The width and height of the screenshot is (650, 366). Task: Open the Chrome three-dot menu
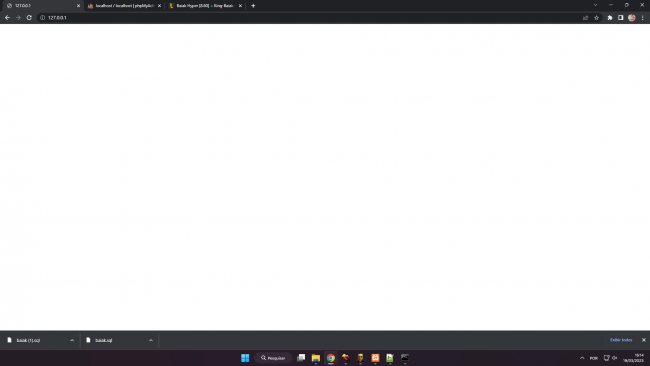(643, 18)
